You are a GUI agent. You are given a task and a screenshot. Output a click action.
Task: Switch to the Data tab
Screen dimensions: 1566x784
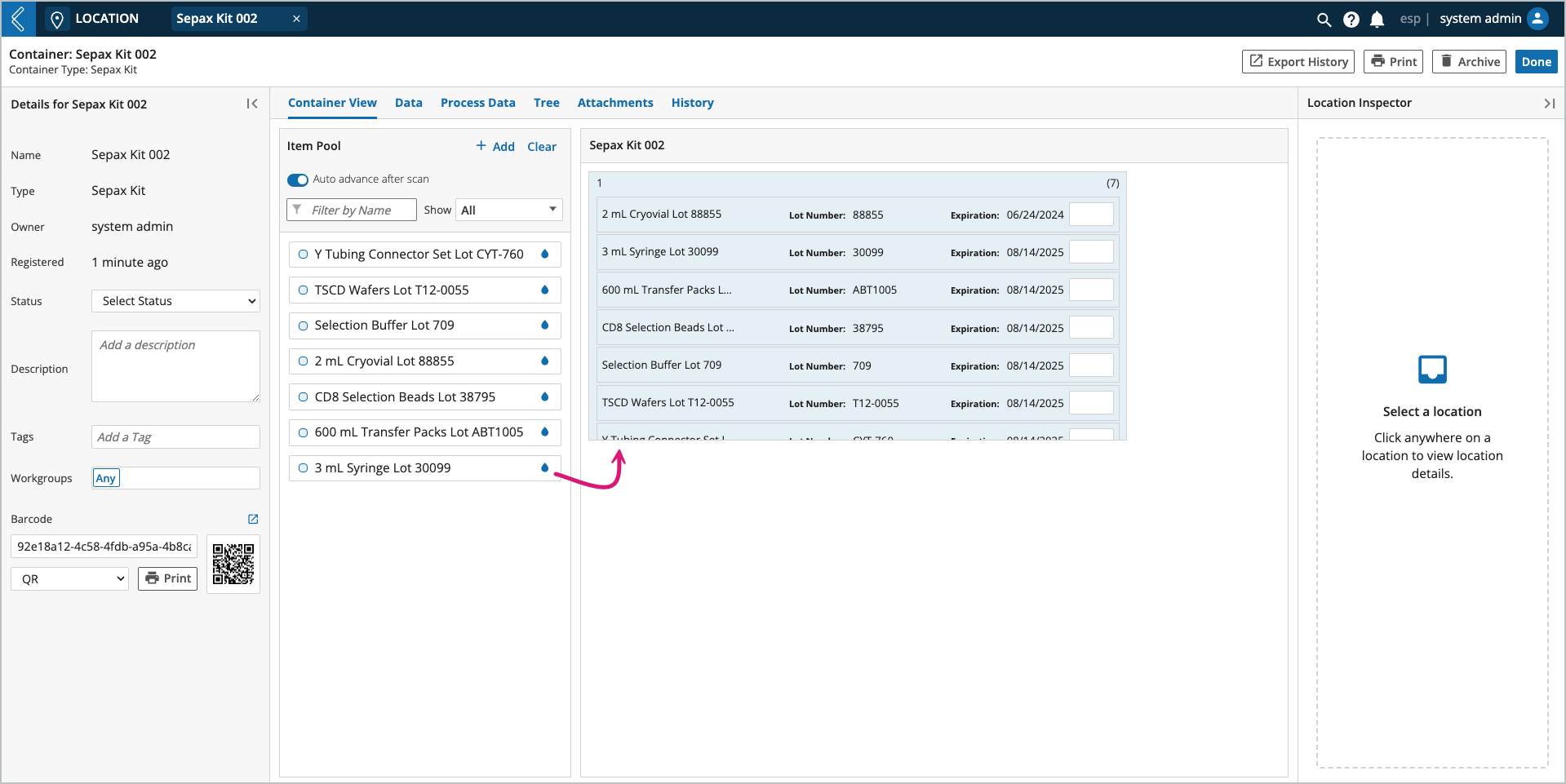(408, 103)
